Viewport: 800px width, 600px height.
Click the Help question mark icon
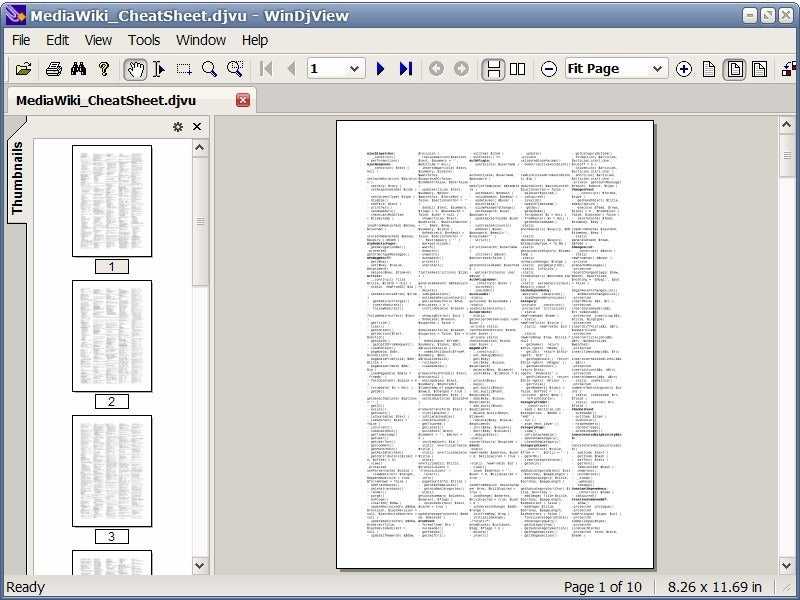[104, 69]
